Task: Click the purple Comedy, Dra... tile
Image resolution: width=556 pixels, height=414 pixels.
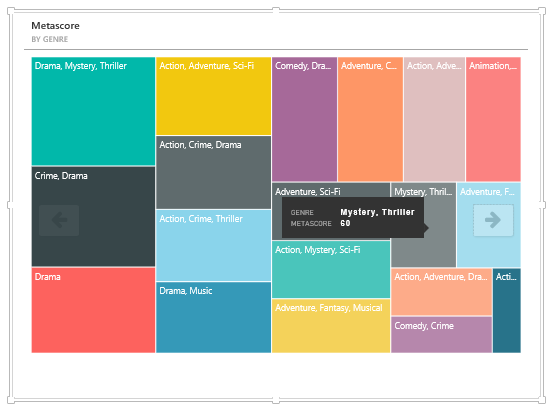Action: pyautogui.click(x=304, y=119)
